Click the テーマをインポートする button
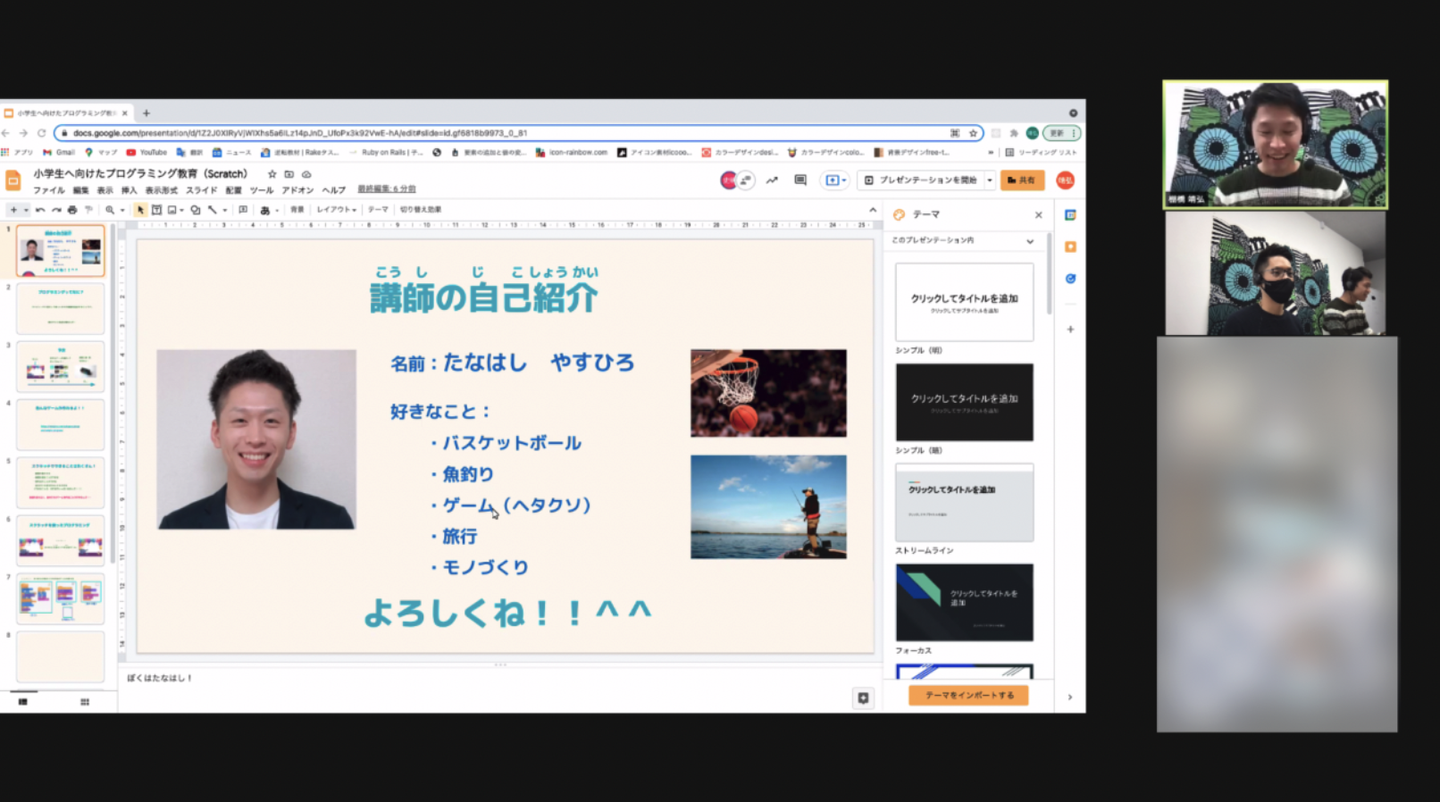The image size is (1440, 802). 968,696
